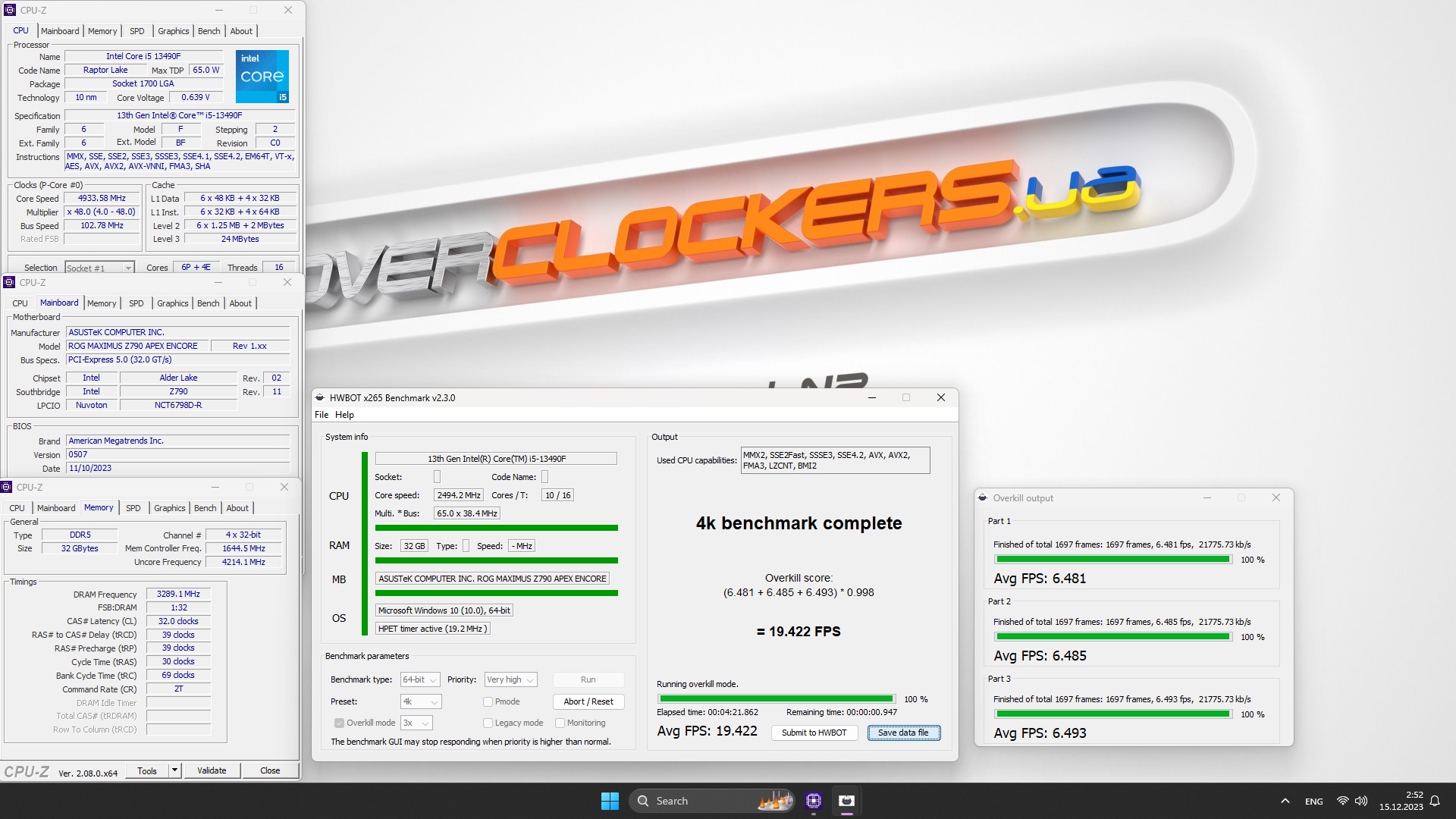Open Windows Start menu icon
The image size is (1456, 819).
pos(610,801)
